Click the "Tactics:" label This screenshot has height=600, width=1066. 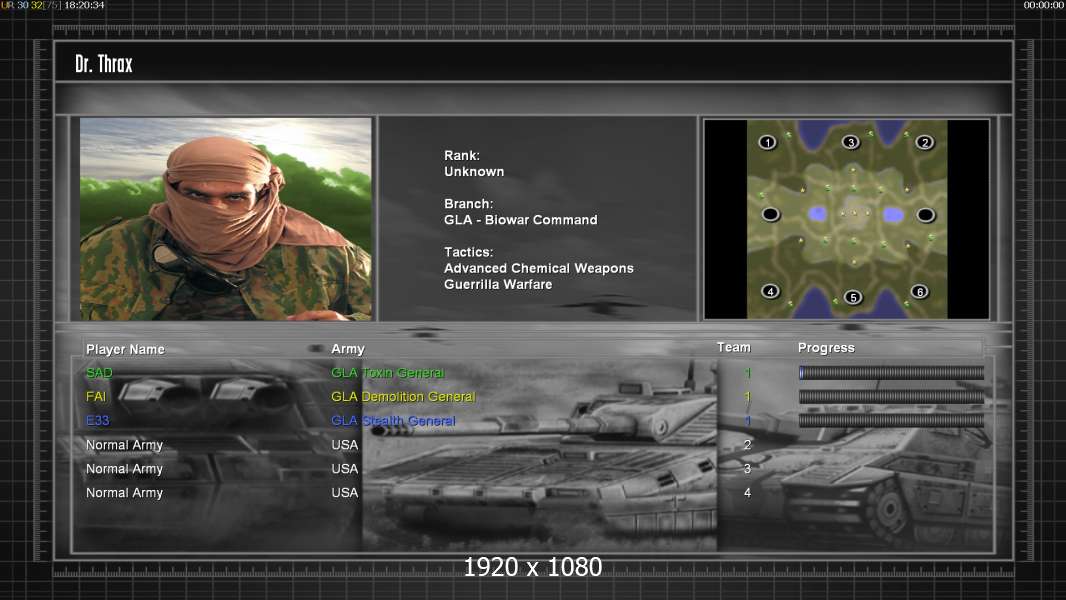[x=468, y=252]
